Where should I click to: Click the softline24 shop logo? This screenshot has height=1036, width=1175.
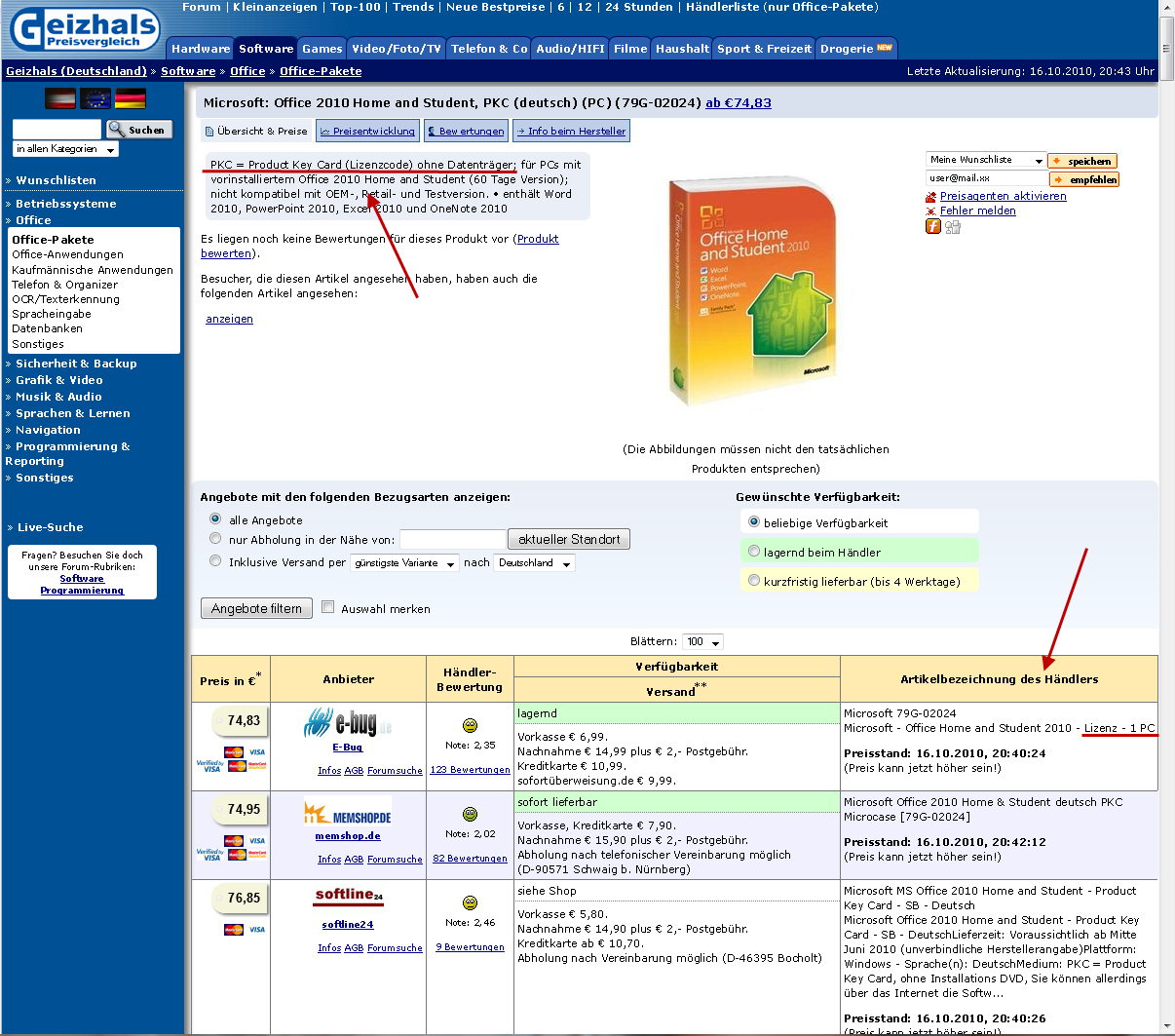tap(348, 895)
